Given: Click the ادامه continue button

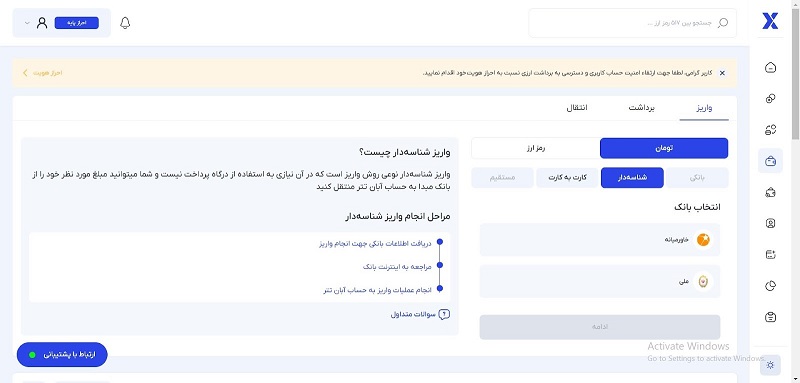Looking at the screenshot, I should [x=599, y=327].
